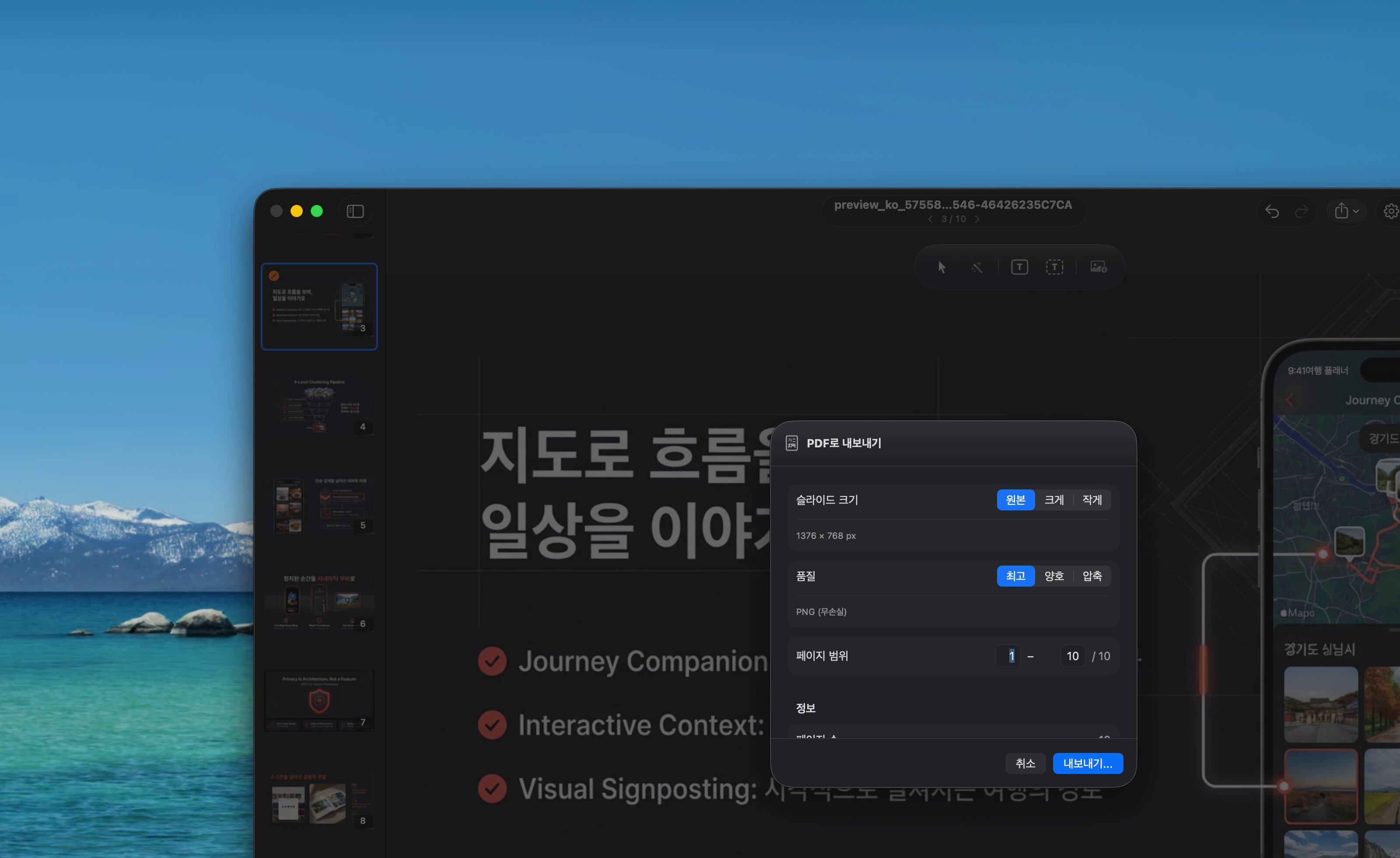Select the dashed text region tool
Screen dimensions: 1400x858
(1054, 267)
